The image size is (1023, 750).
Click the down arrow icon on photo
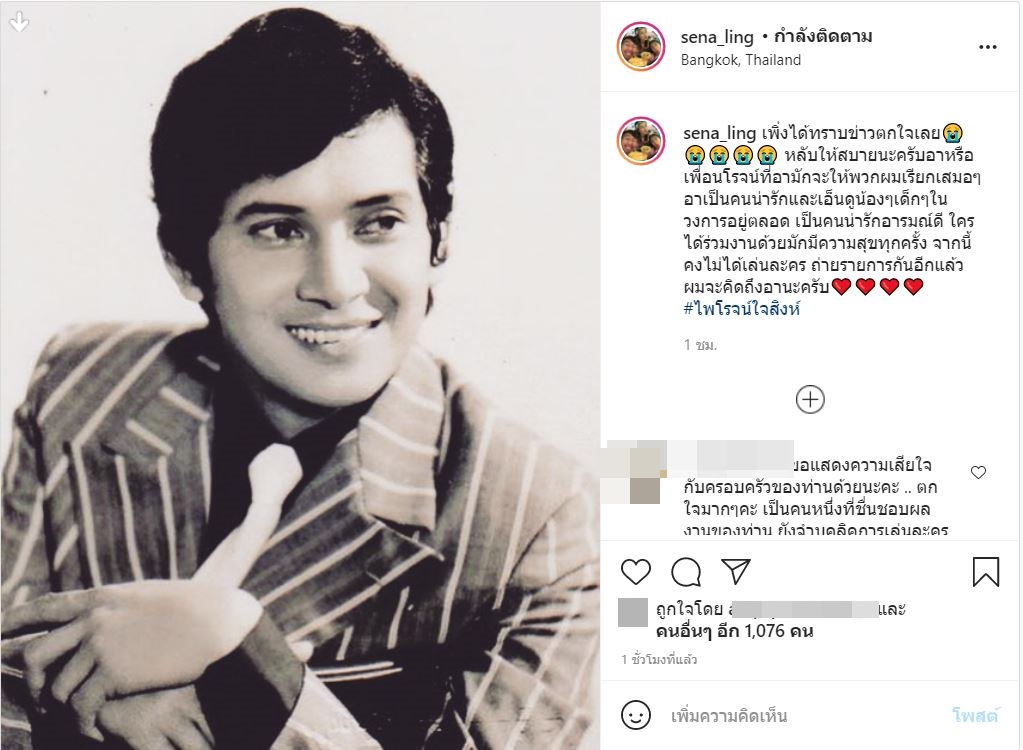point(19,21)
